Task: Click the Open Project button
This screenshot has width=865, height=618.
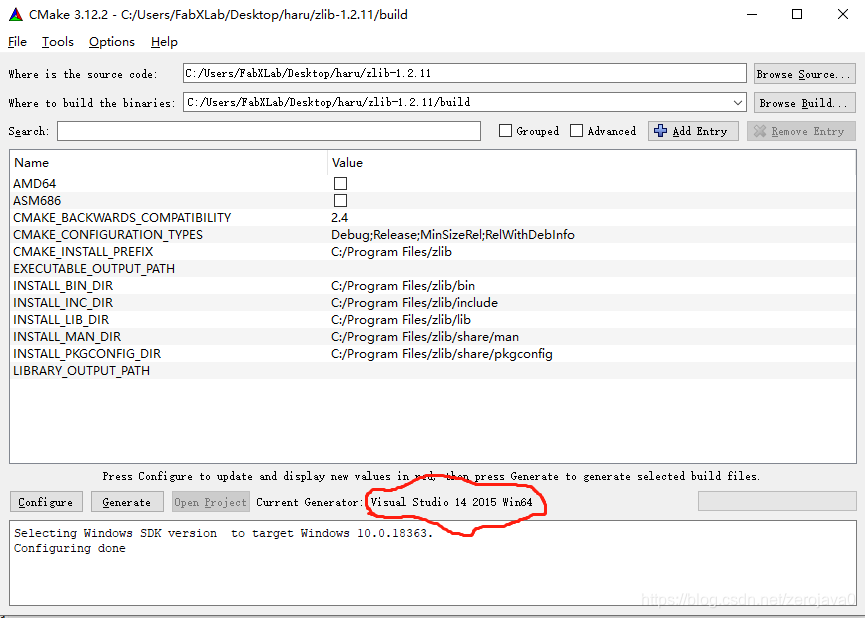Action: [211, 502]
